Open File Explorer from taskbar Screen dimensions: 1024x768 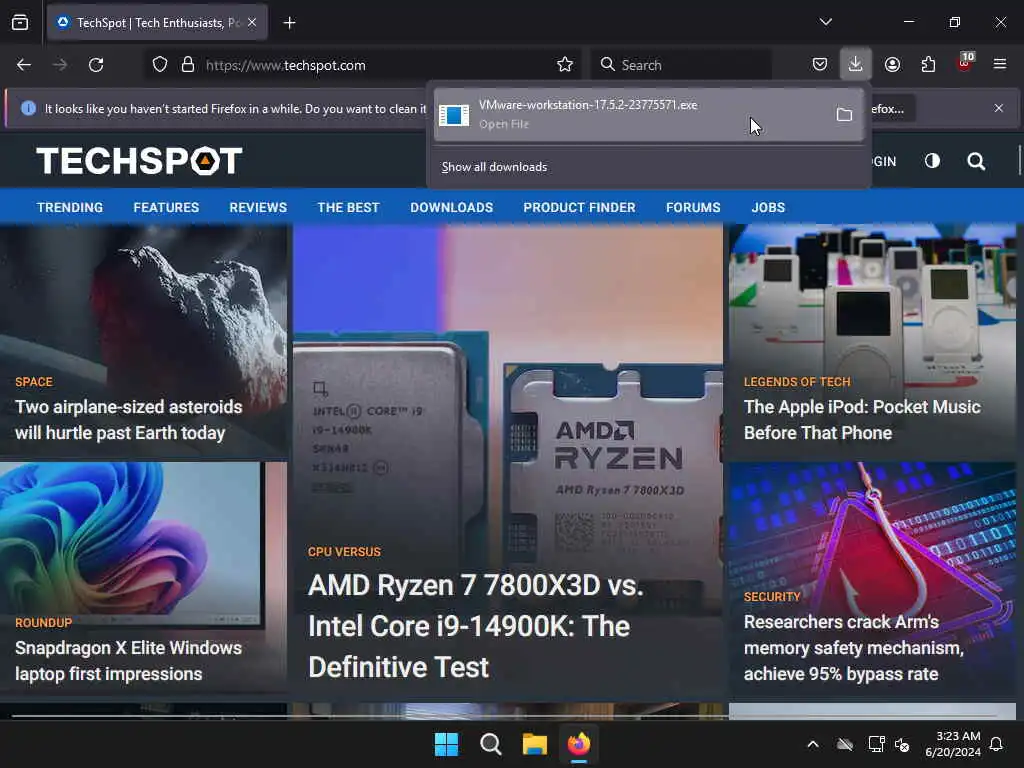[535, 744]
